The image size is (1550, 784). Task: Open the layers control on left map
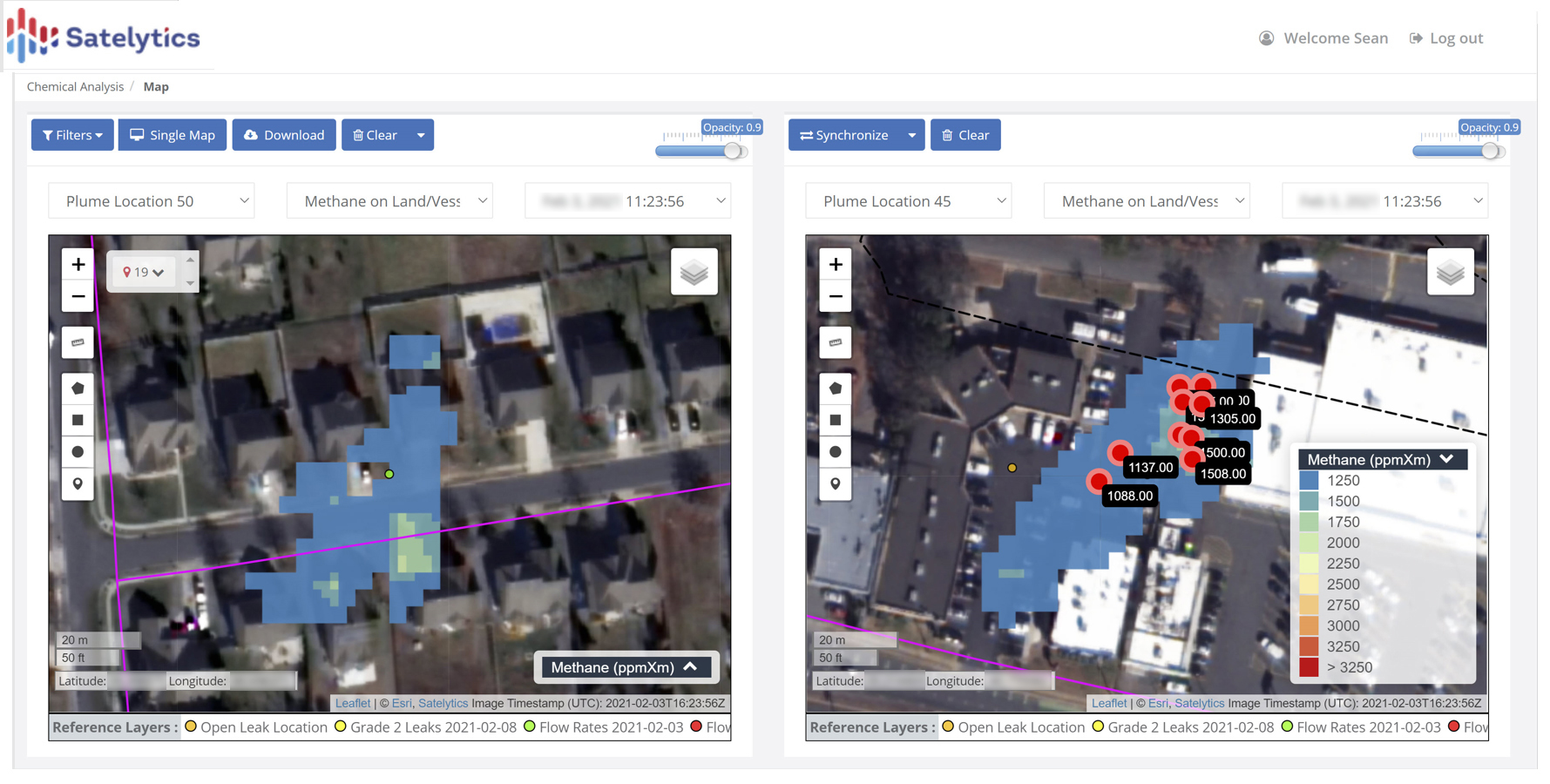(694, 273)
